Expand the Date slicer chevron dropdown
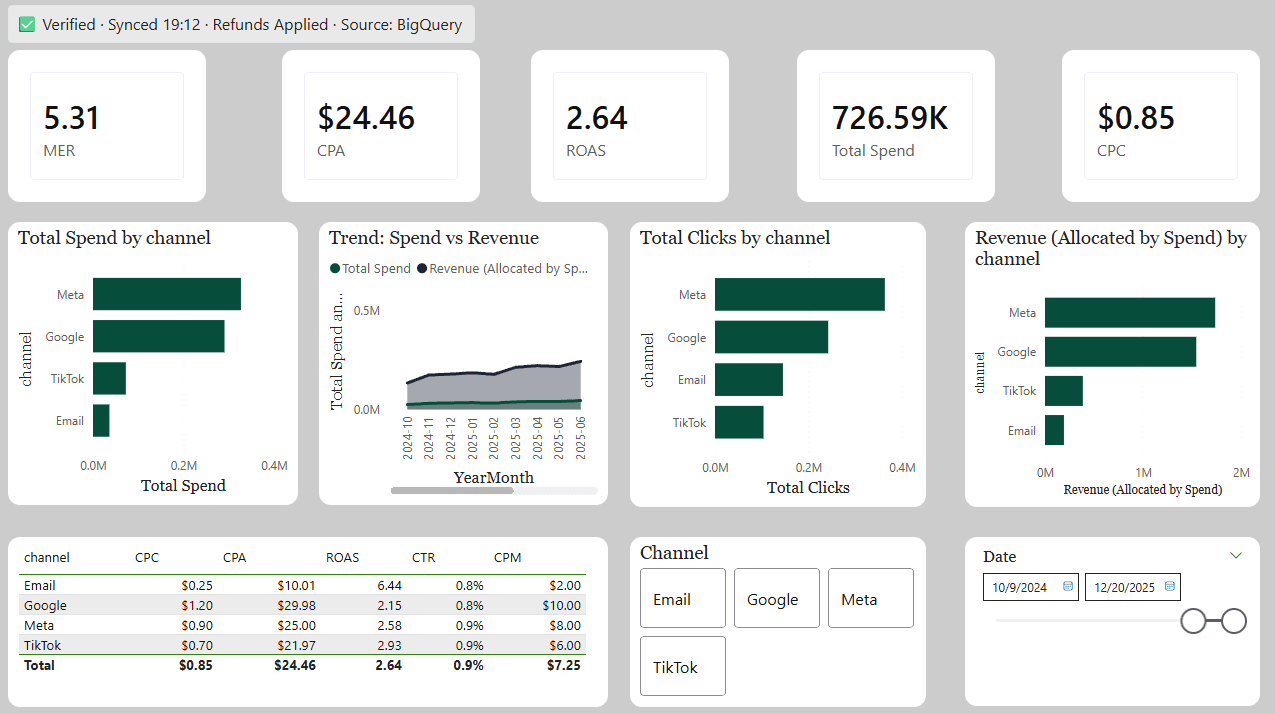Viewport: 1275px width, 714px height. (1236, 556)
